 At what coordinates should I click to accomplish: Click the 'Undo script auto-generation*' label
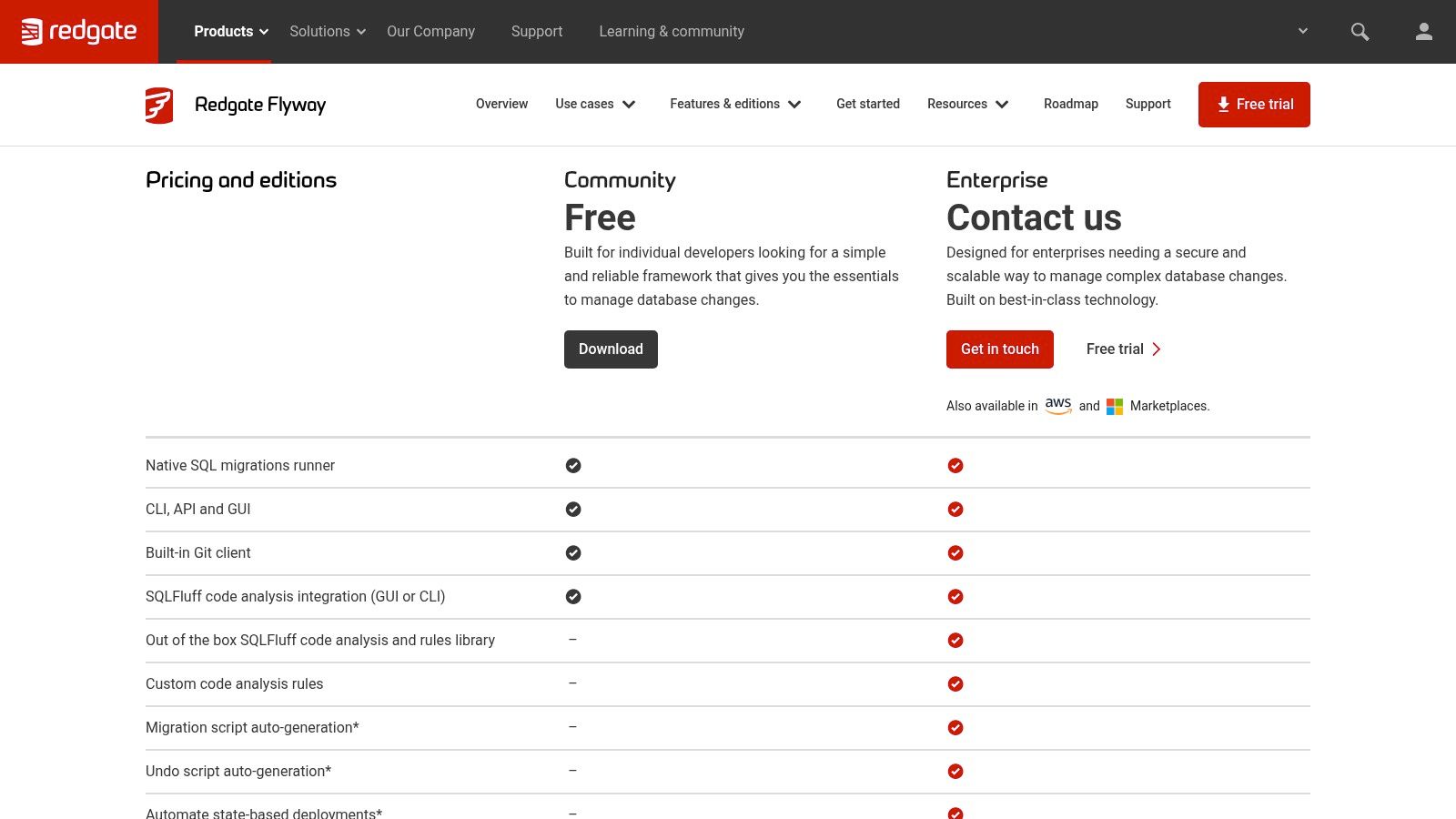(238, 772)
